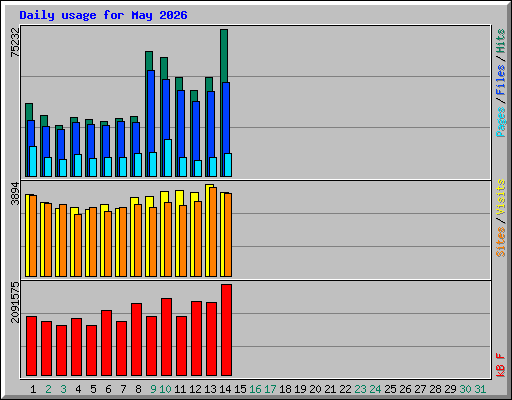Viewport: 512px width, 400px height.
Task: Click the 'Hits' legend label
Action: tap(501, 41)
